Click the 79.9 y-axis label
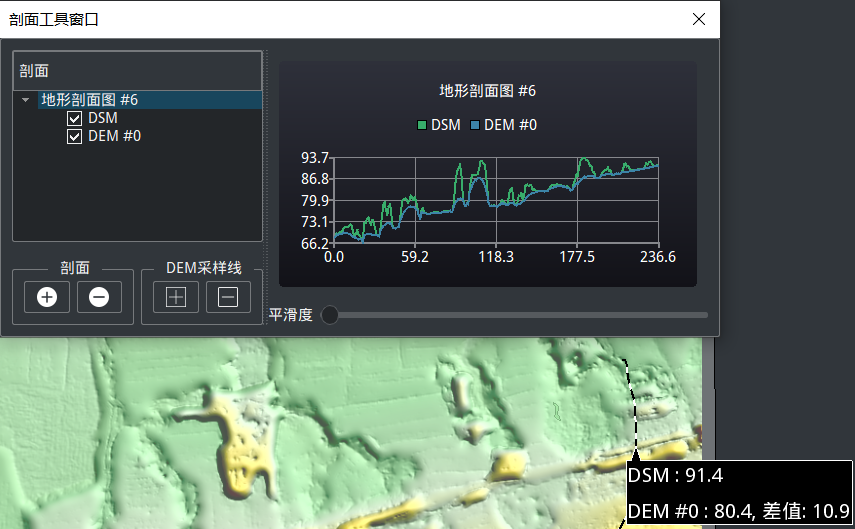Screen dimensions: 855x529 pyautogui.click(x=315, y=201)
